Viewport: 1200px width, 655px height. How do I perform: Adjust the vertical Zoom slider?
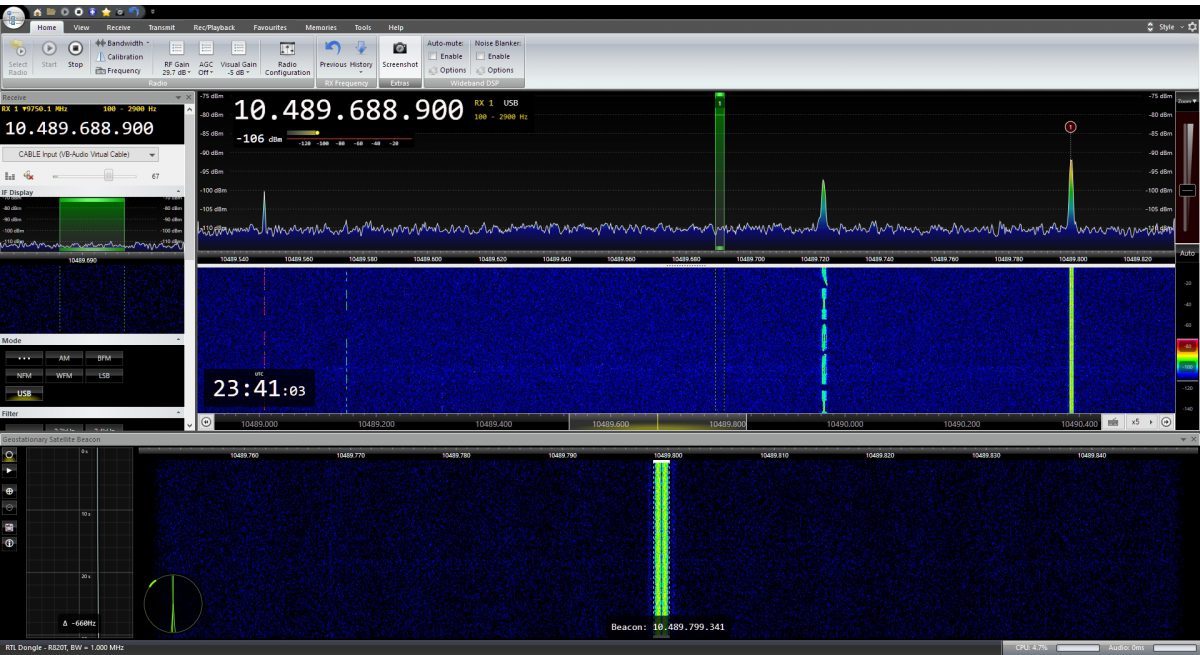(1187, 190)
